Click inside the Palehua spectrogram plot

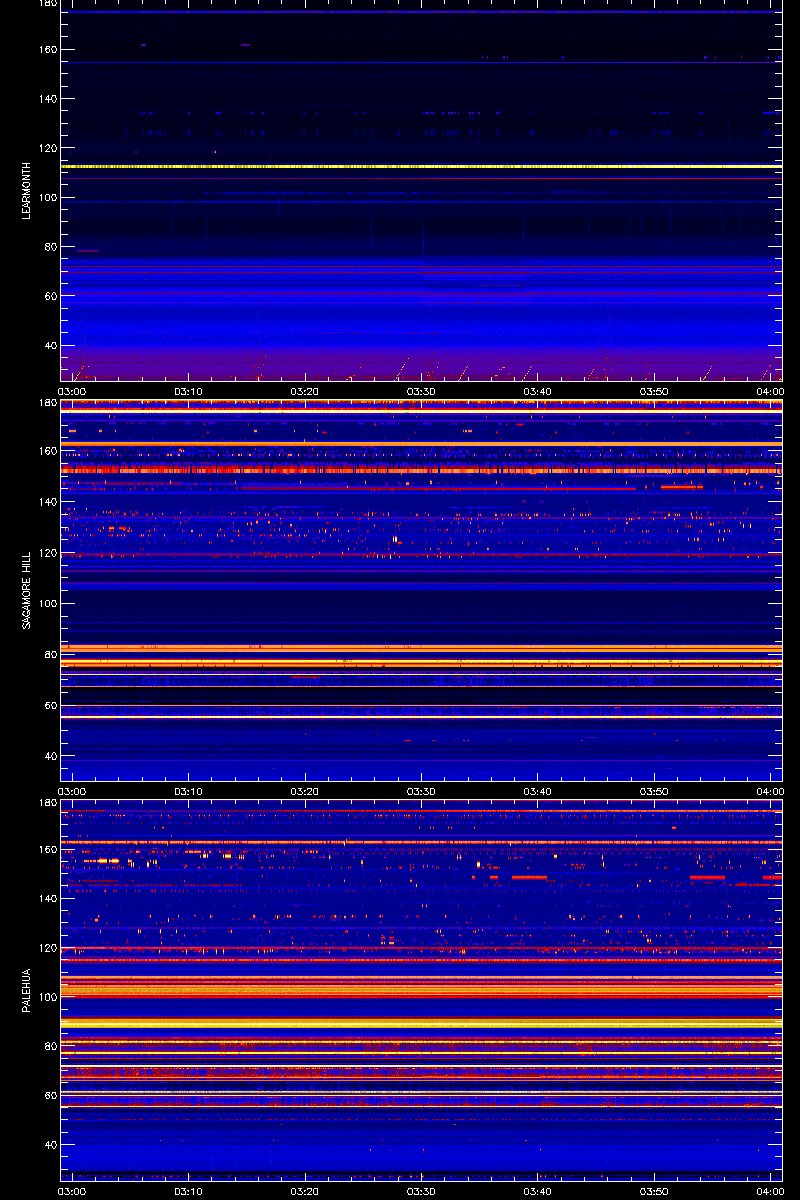pyautogui.click(x=421, y=990)
